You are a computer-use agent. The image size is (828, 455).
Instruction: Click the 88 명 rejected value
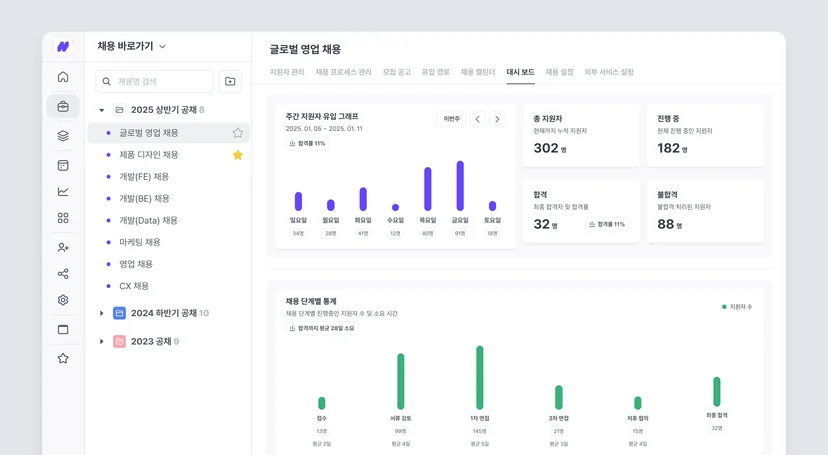[x=670, y=224]
